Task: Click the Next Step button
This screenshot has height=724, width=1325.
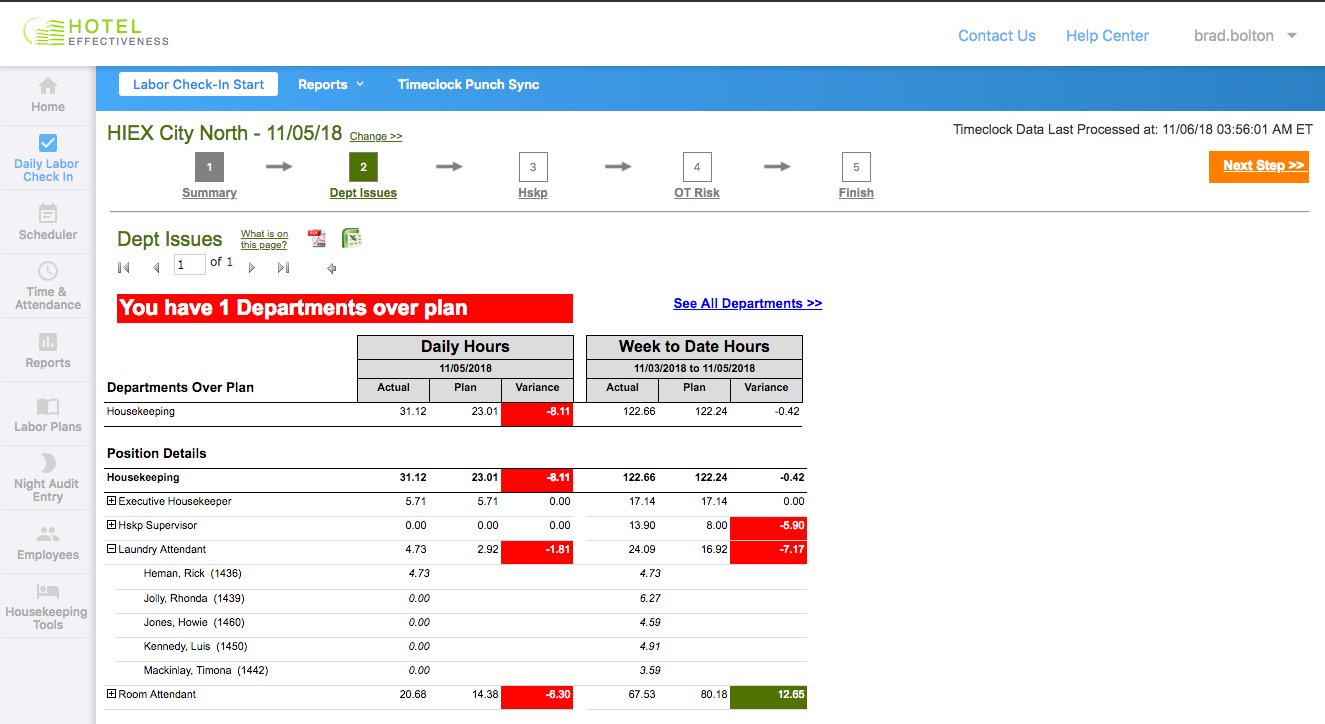Action: point(1258,166)
